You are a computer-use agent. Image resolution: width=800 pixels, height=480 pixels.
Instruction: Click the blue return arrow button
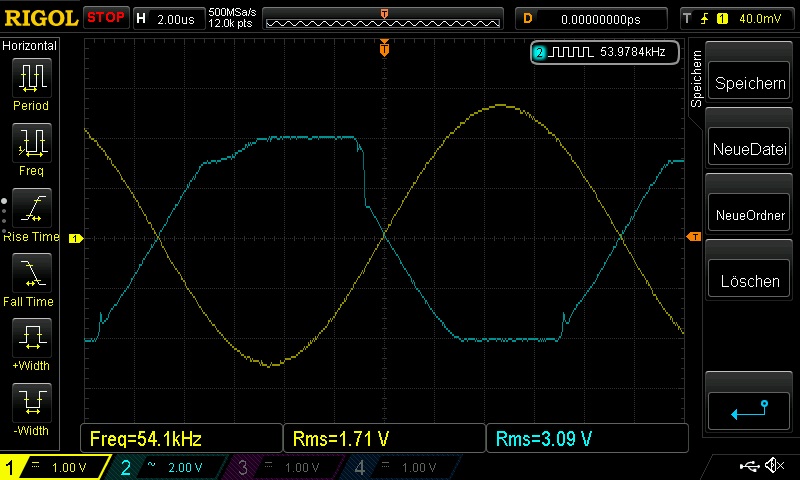(x=749, y=411)
